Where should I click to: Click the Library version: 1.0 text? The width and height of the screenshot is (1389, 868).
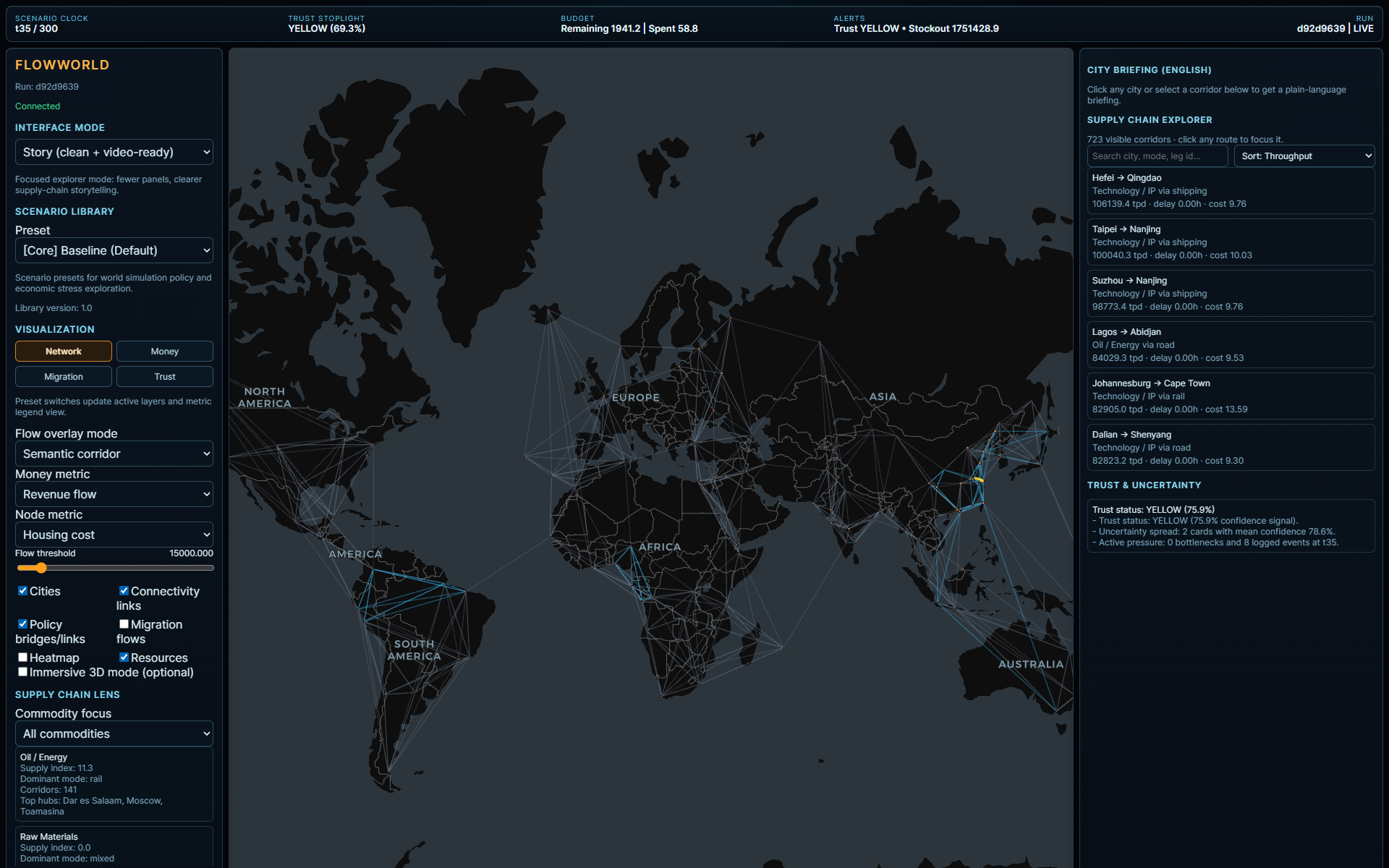[x=54, y=308]
